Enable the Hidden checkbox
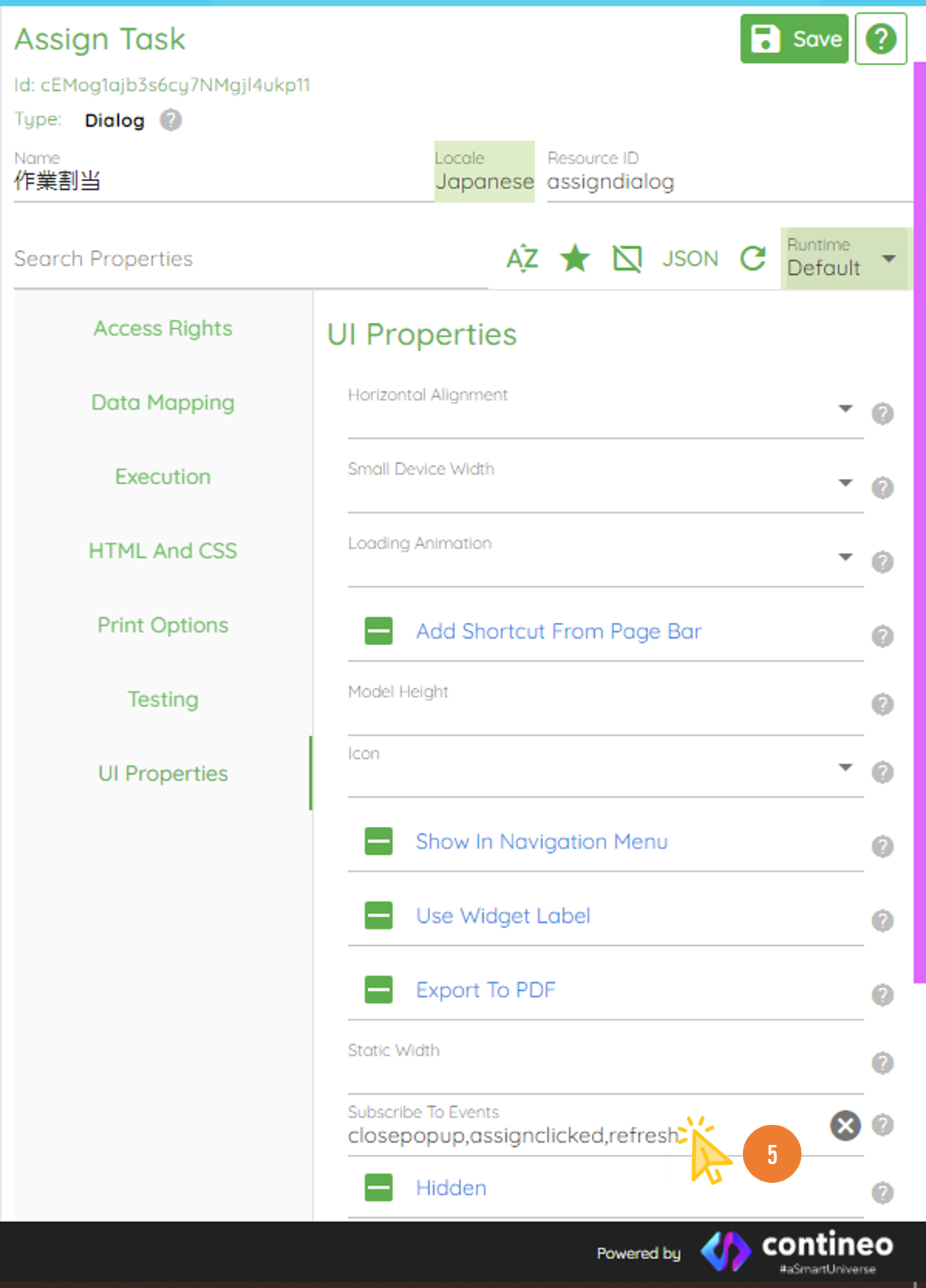Screen dimensions: 926x1288 point(379,1188)
